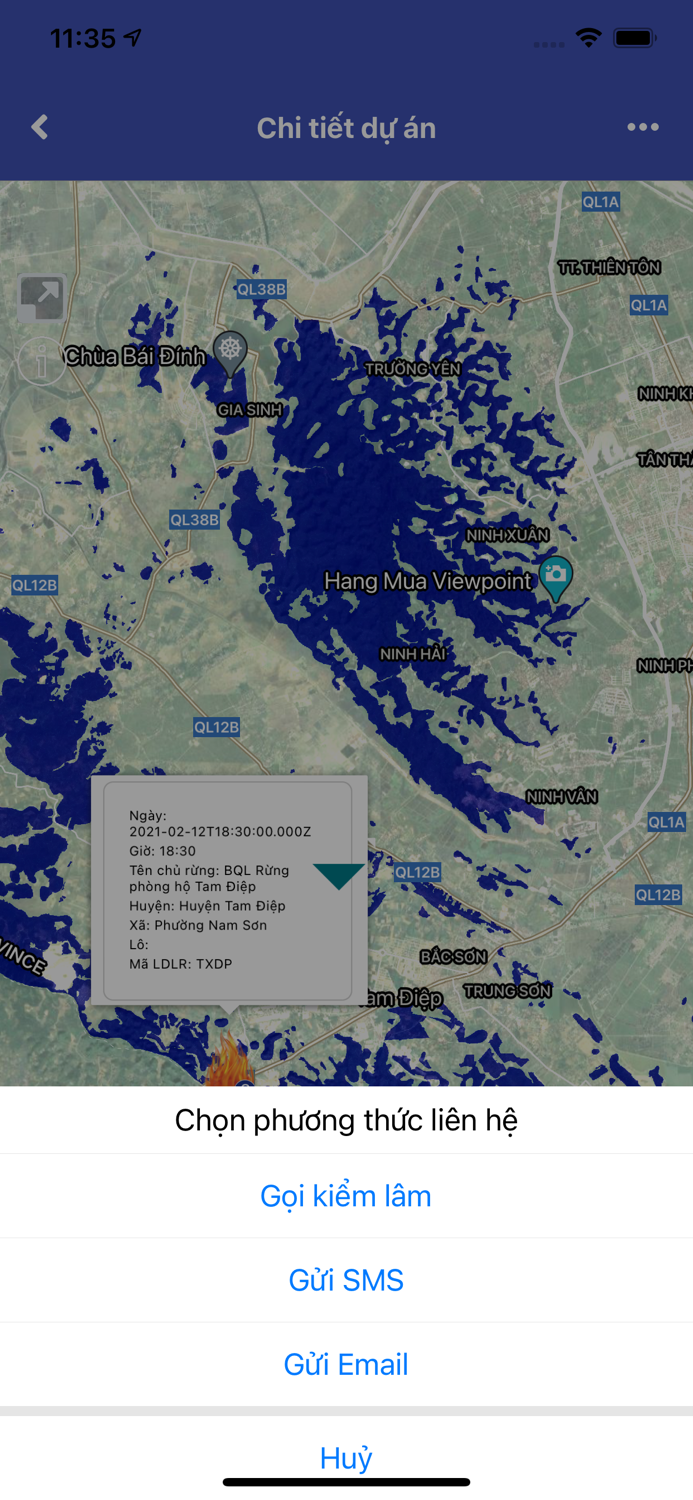The width and height of the screenshot is (693, 1500).
Task: Tap the NINH HẢI map label
Action: 413,653
